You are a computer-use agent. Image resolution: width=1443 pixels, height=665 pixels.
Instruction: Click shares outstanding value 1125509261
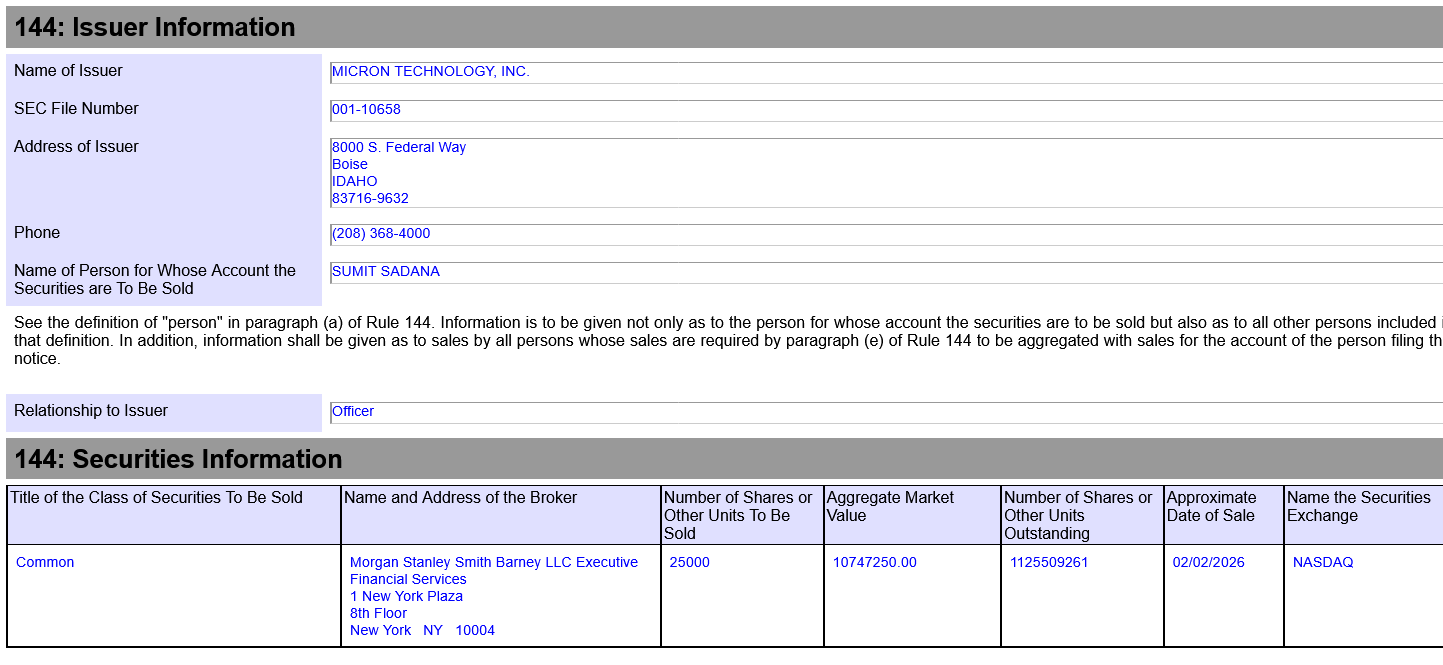pyautogui.click(x=1049, y=562)
